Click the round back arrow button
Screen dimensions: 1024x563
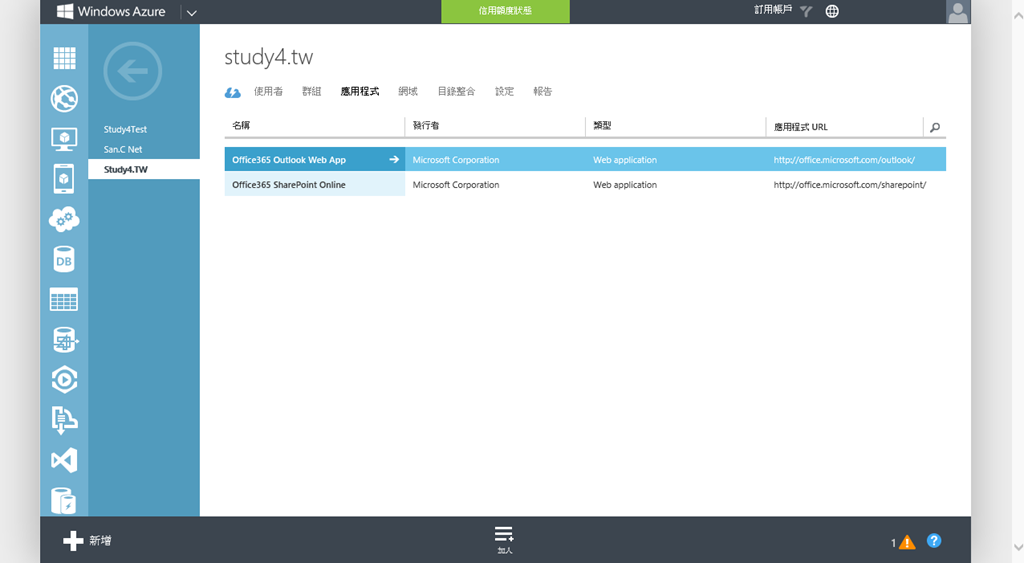[x=133, y=71]
